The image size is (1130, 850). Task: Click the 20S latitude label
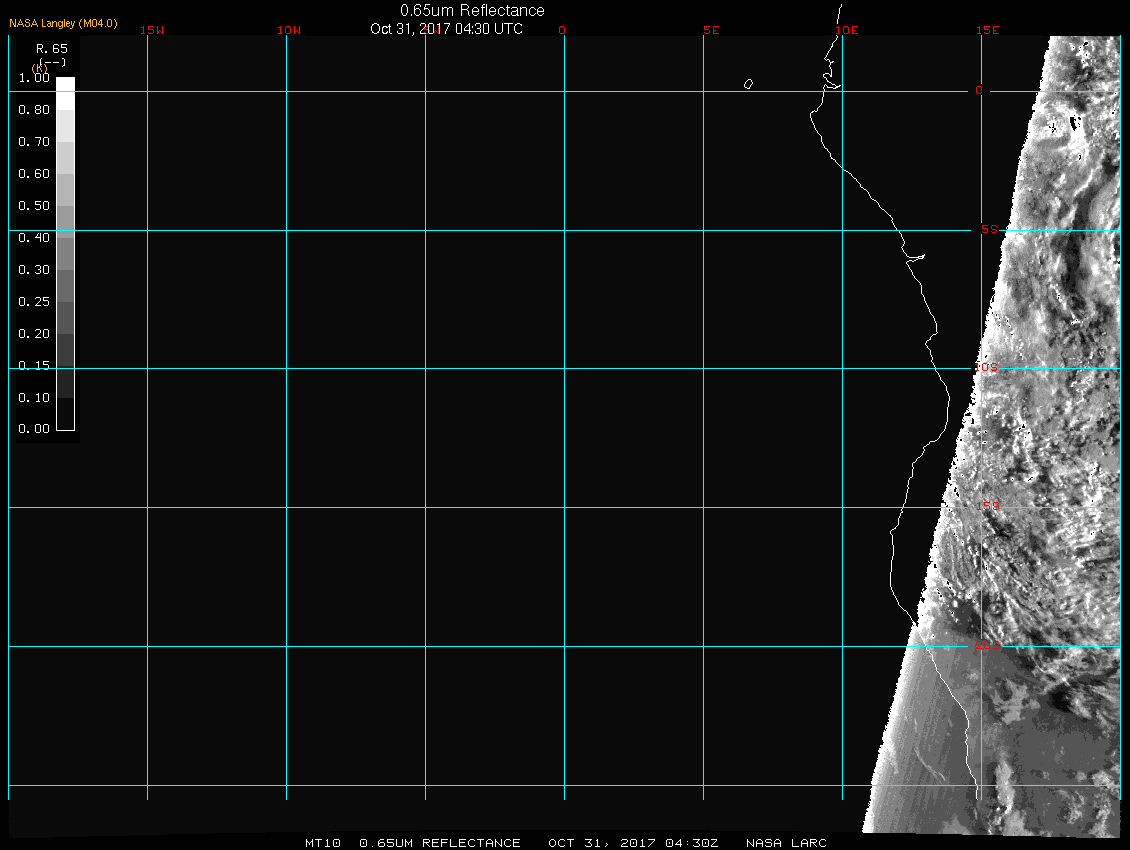[986, 646]
